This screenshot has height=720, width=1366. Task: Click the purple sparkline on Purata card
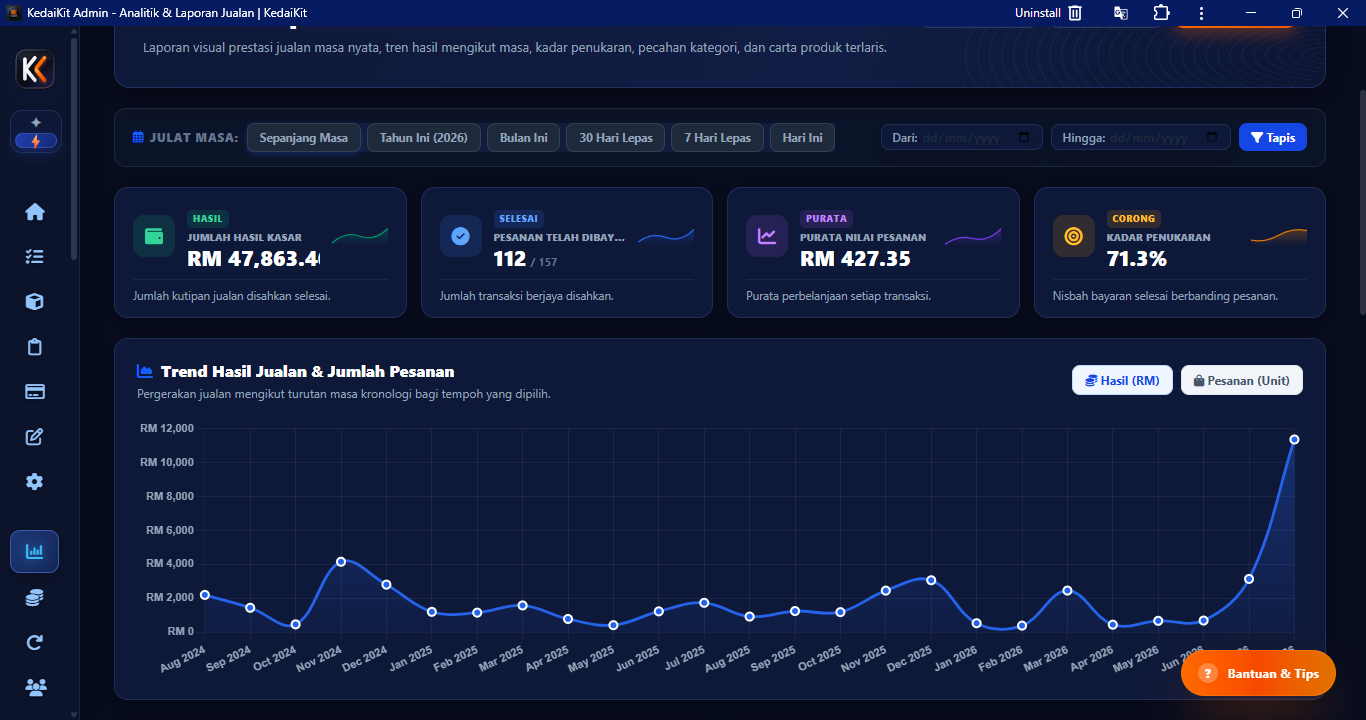pyautogui.click(x=973, y=235)
